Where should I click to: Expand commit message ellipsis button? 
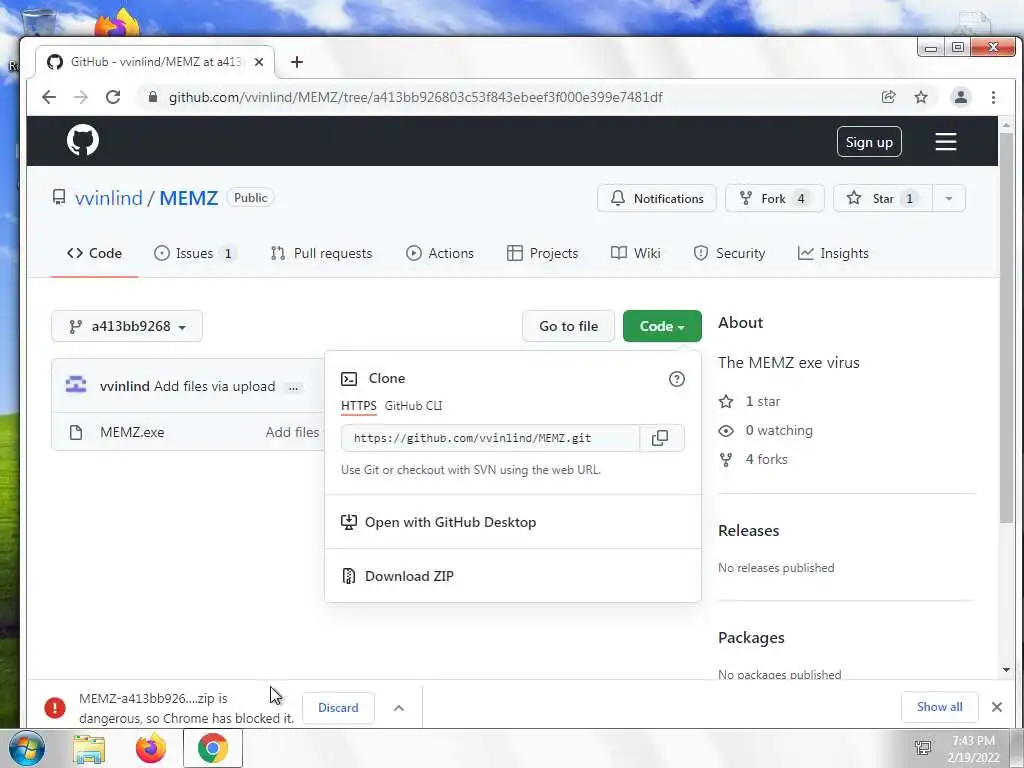tap(293, 387)
